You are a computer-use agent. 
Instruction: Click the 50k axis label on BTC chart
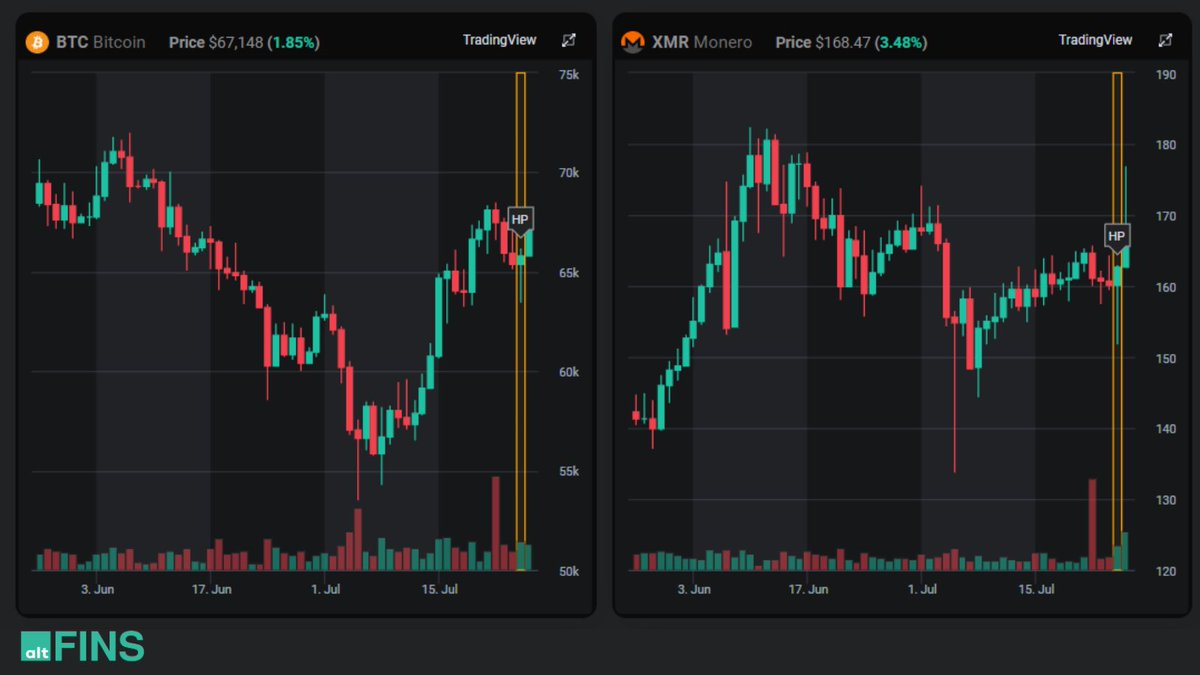(x=569, y=572)
